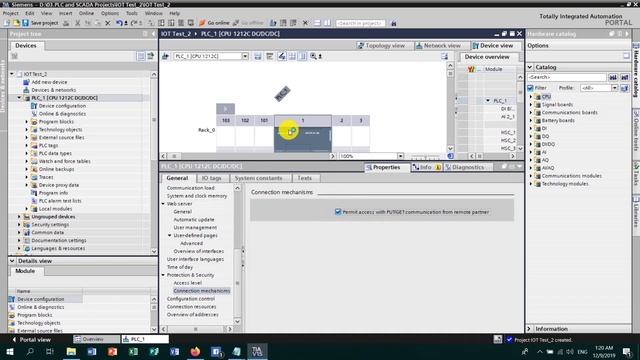
Task: Click Save project in the toolbar
Action: coord(40,23)
